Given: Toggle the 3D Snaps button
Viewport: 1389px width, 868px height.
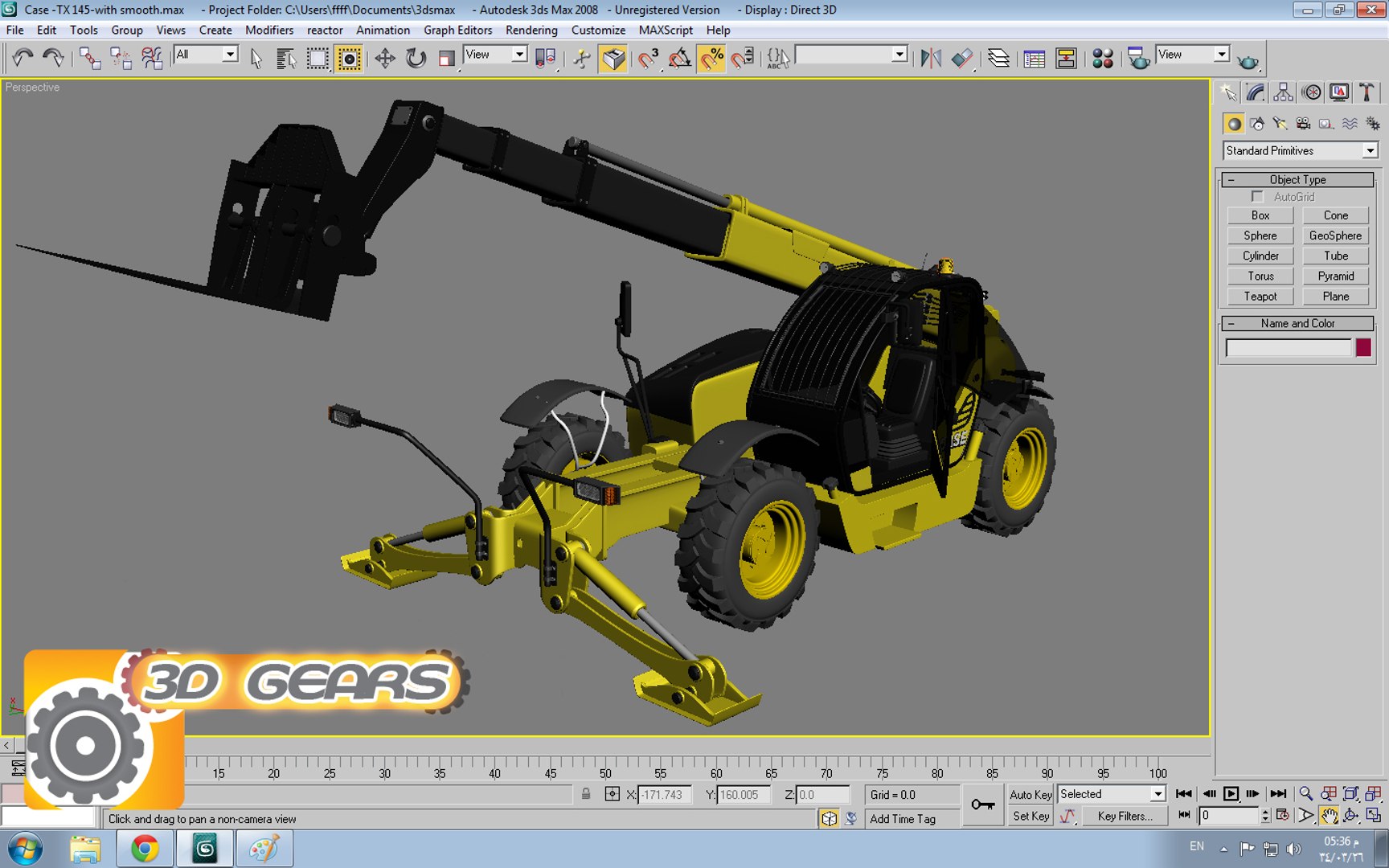Looking at the screenshot, I should point(648,58).
